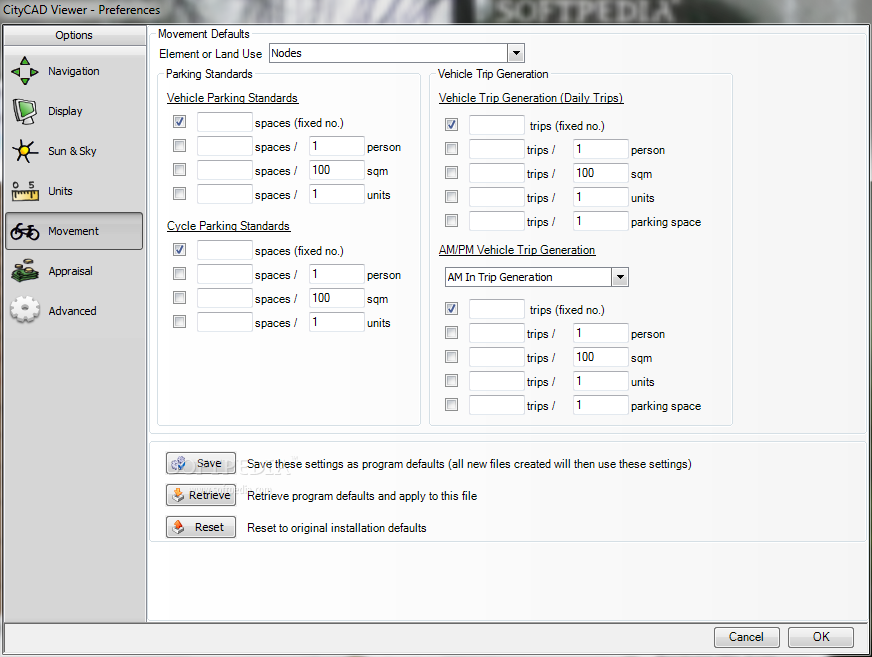The image size is (872, 657).
Task: Click vehicle parking fixed spaces input field
Action: click(225, 122)
